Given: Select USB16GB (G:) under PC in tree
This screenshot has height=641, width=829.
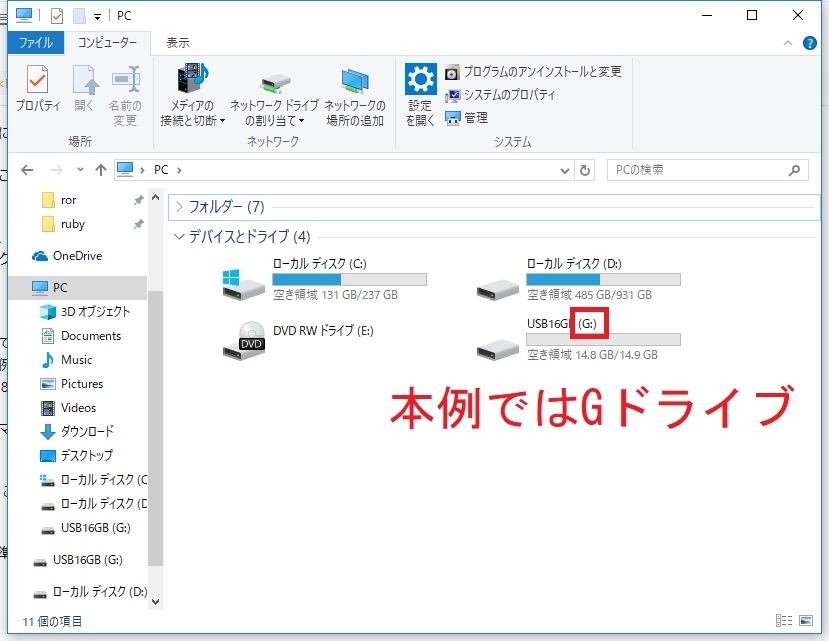Looking at the screenshot, I should [86, 528].
